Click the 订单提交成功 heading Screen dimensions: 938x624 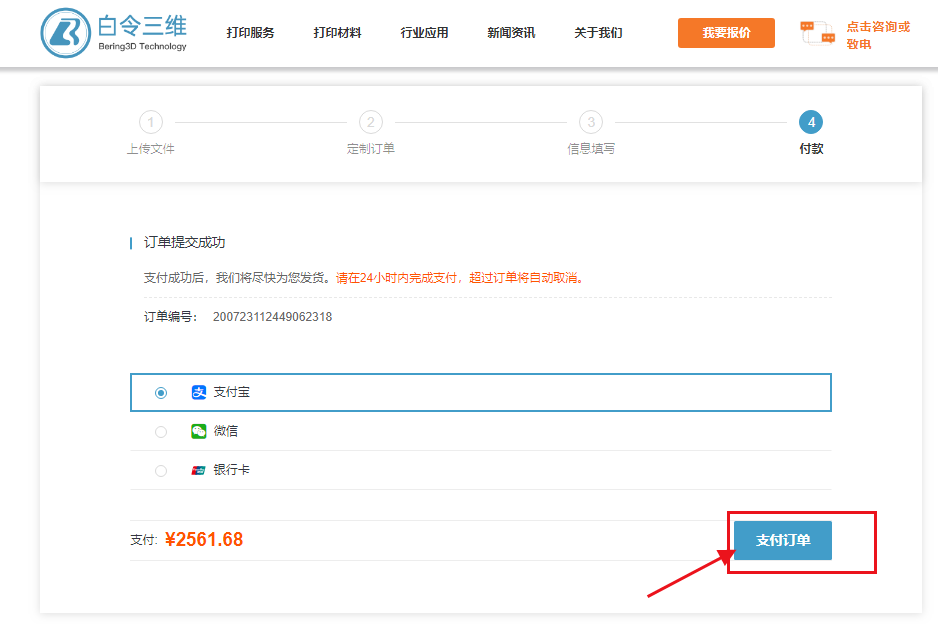coord(184,242)
